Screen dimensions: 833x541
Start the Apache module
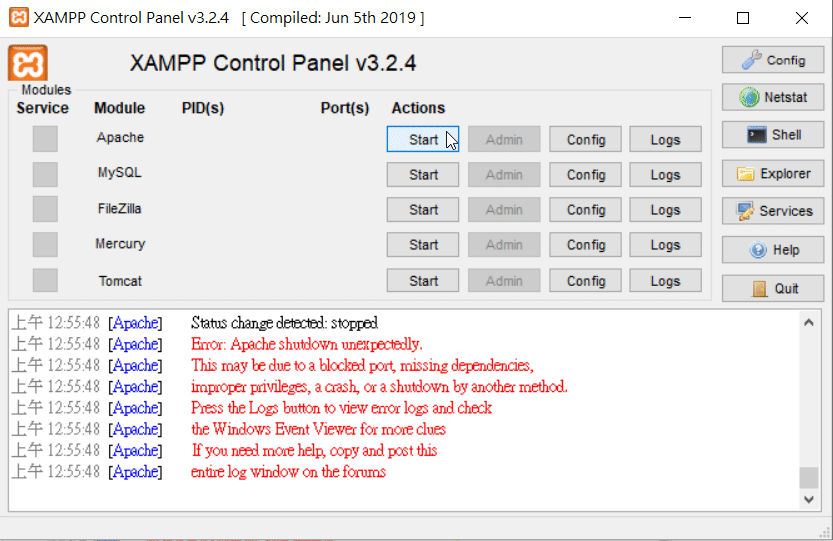point(423,139)
